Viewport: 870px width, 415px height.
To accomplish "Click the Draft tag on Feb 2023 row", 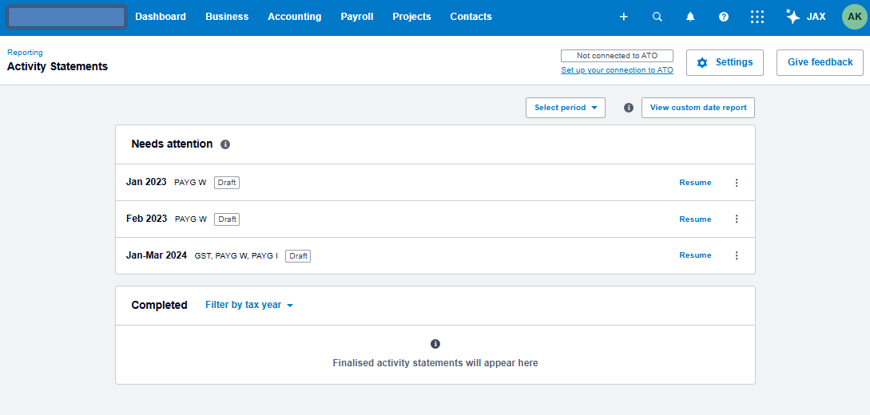I will click(x=227, y=219).
